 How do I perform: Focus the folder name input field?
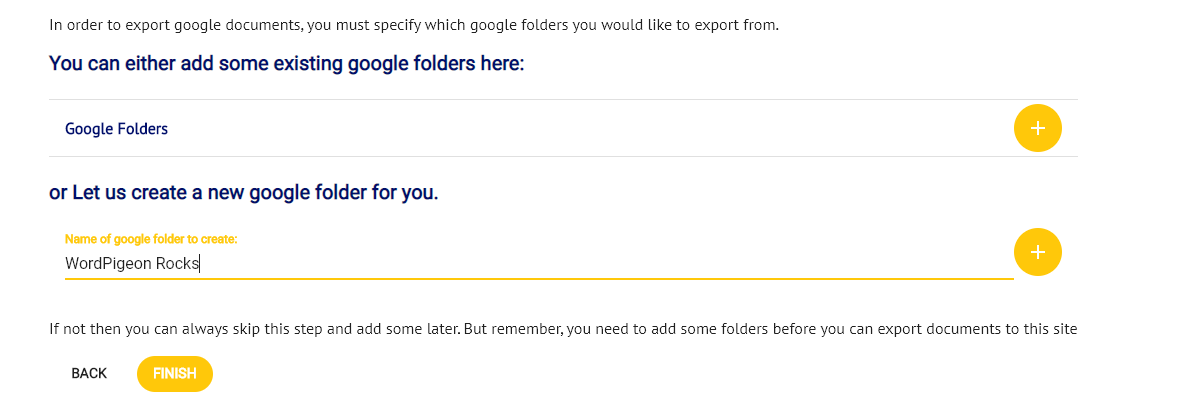click(538, 264)
